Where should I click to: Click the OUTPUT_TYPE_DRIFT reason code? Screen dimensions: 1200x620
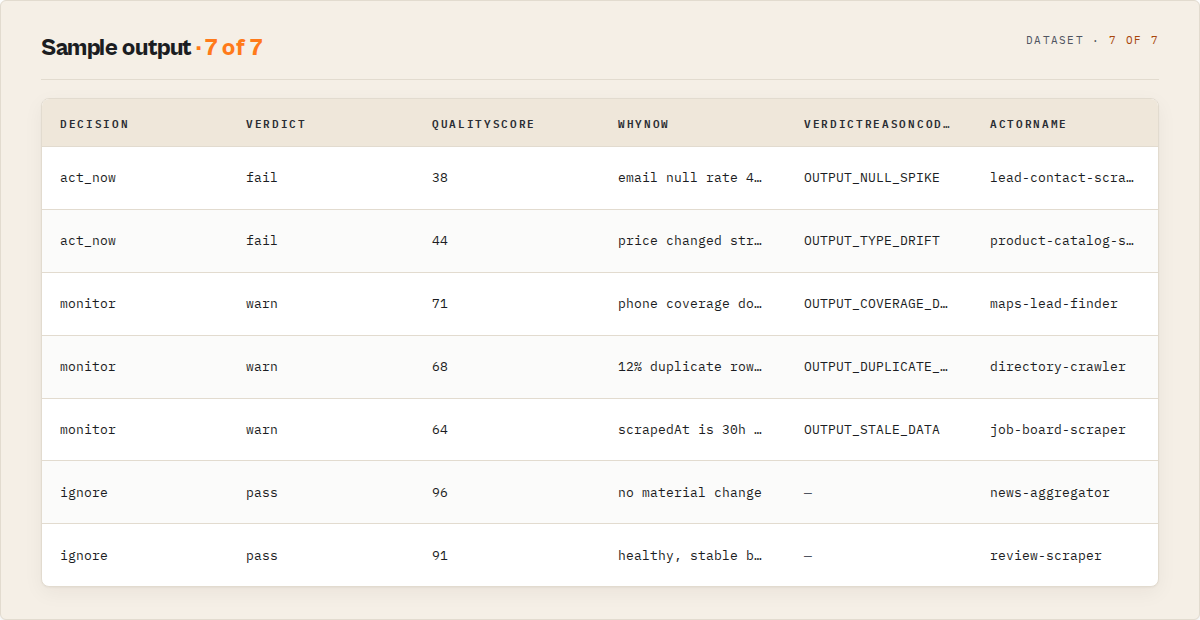872,241
